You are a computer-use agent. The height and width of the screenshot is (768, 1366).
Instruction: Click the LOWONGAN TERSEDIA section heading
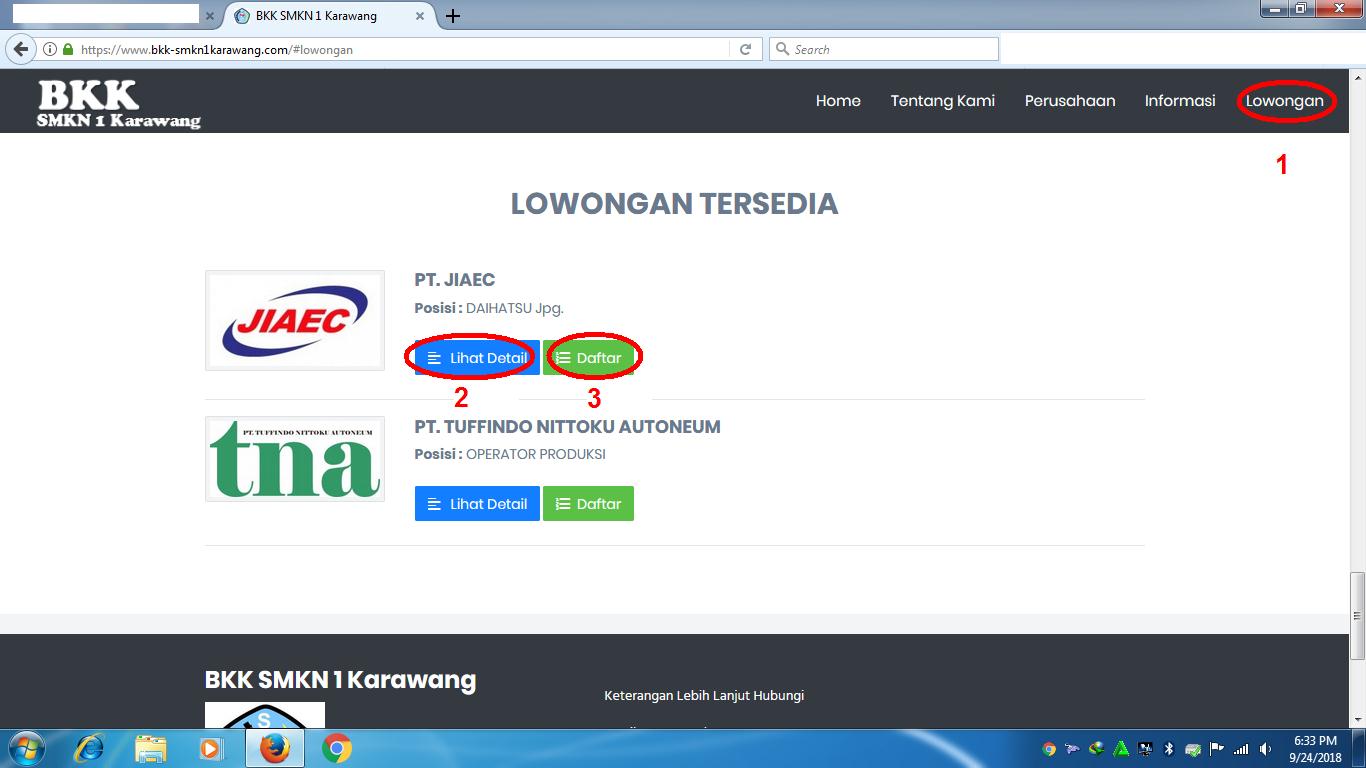click(675, 203)
